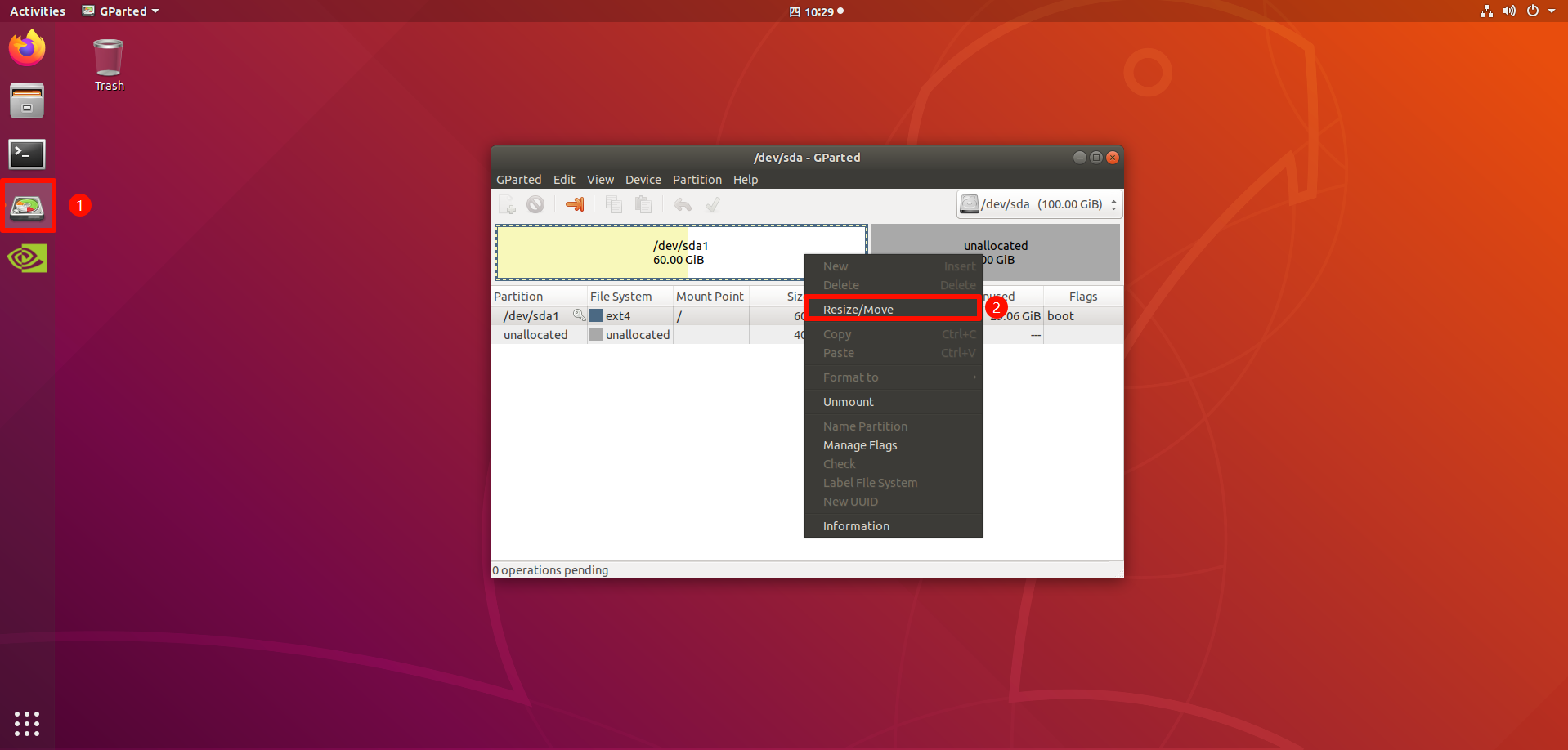Open the /dev/sda device selector dropdown

coord(1039,204)
